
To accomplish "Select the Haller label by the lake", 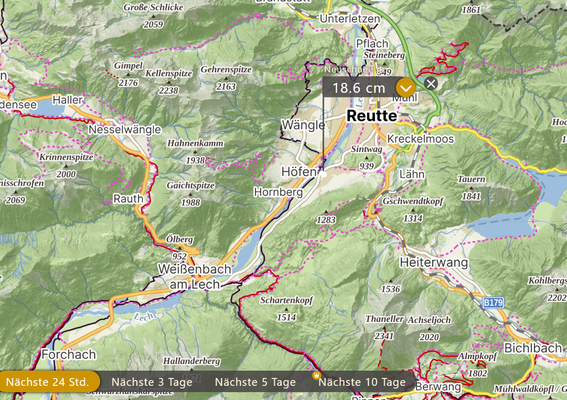I will (67, 100).
